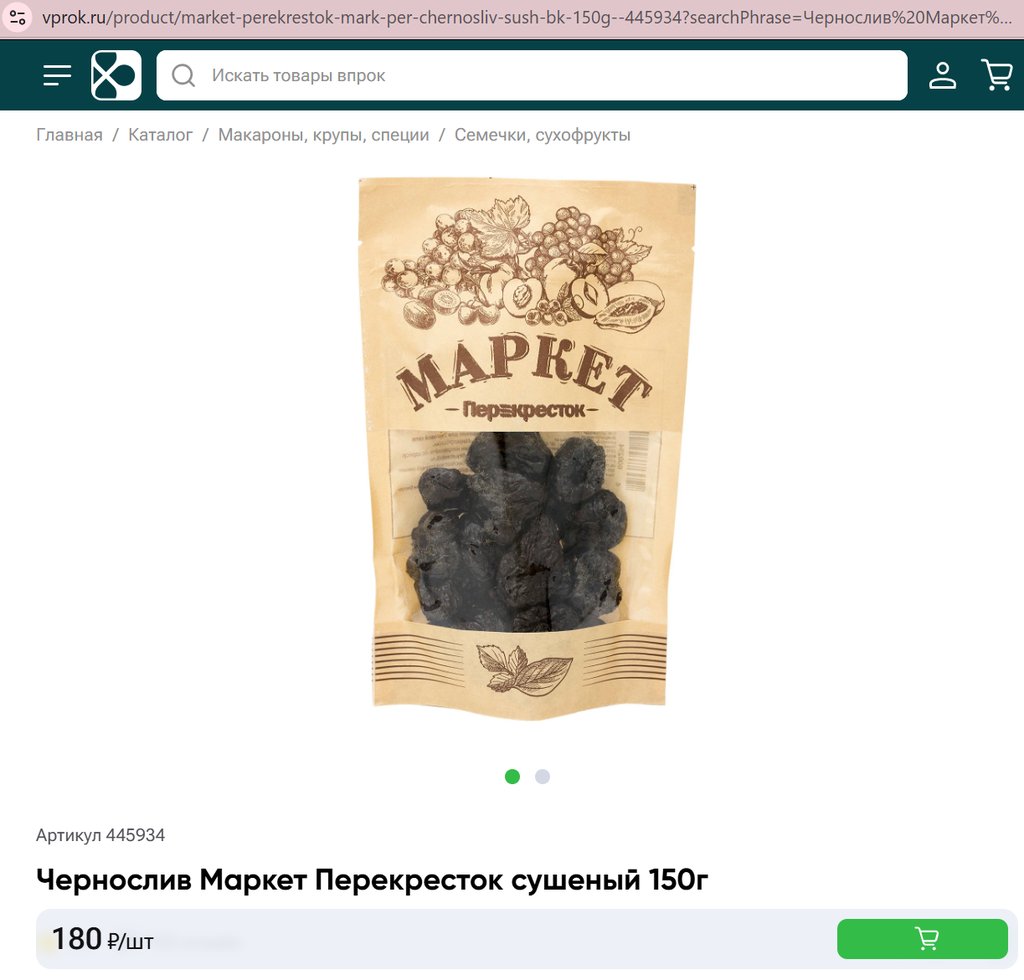Click the magnifier search icon

pos(184,75)
